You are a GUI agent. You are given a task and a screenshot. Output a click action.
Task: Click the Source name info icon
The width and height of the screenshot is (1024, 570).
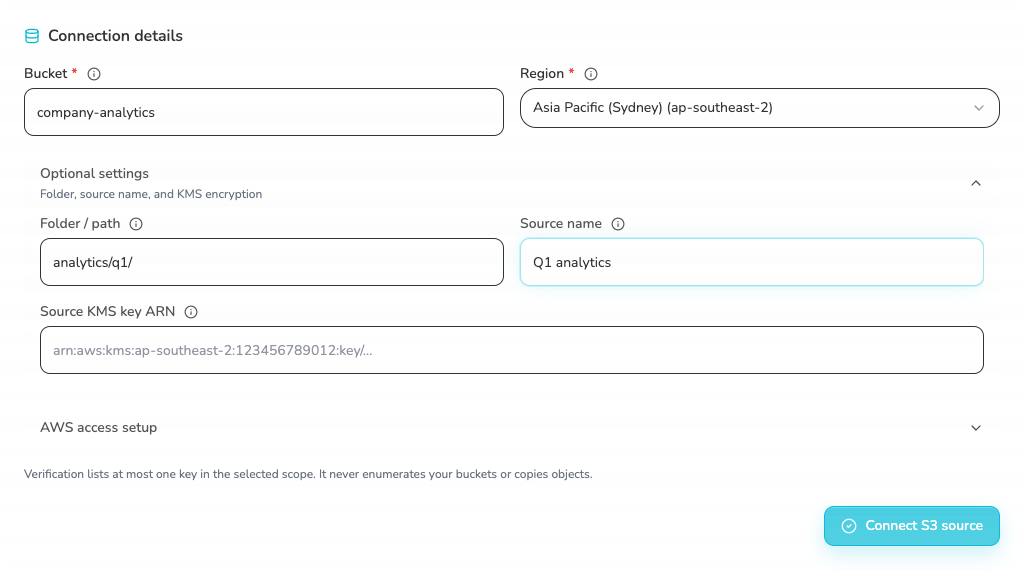click(618, 224)
